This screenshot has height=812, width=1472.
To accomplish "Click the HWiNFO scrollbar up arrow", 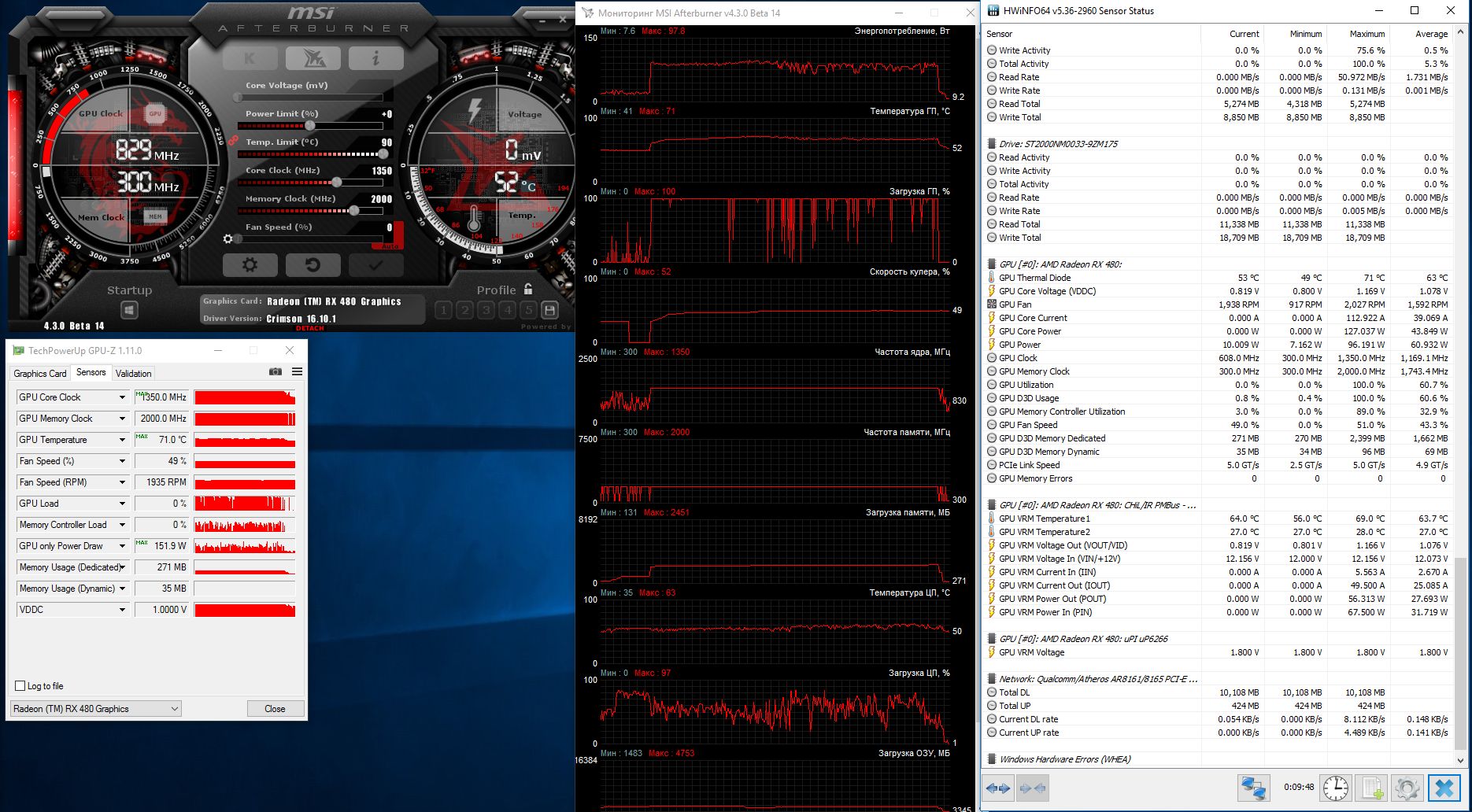I will [x=1461, y=32].
